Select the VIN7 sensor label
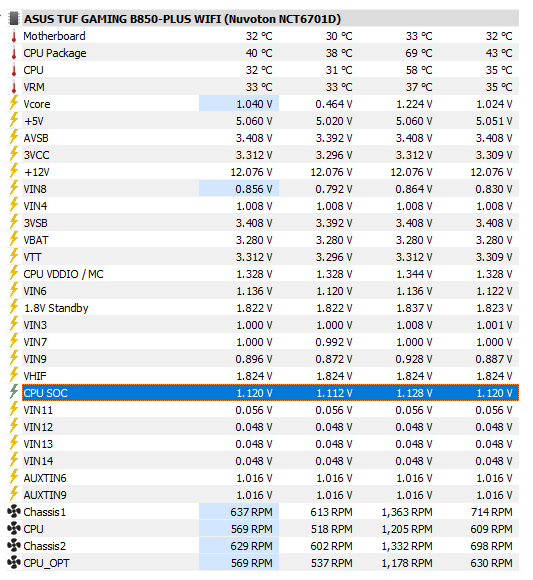This screenshot has width=533, height=580. coord(35,342)
